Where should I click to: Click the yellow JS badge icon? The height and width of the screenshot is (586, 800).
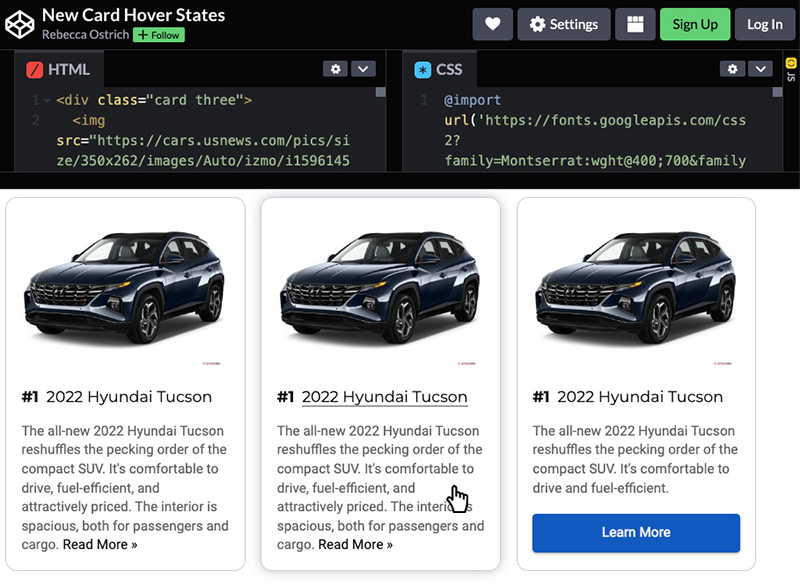[x=791, y=63]
